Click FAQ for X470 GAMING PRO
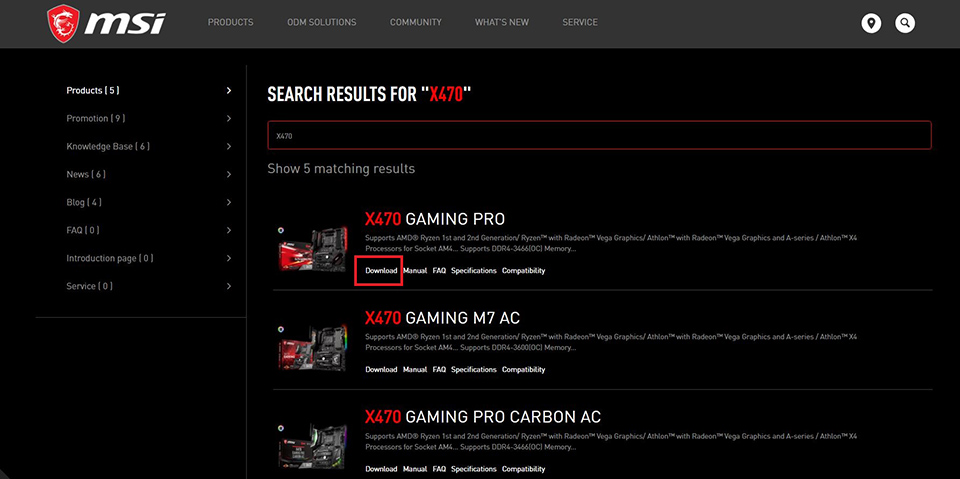Viewport: 960px width, 479px height. click(x=439, y=271)
